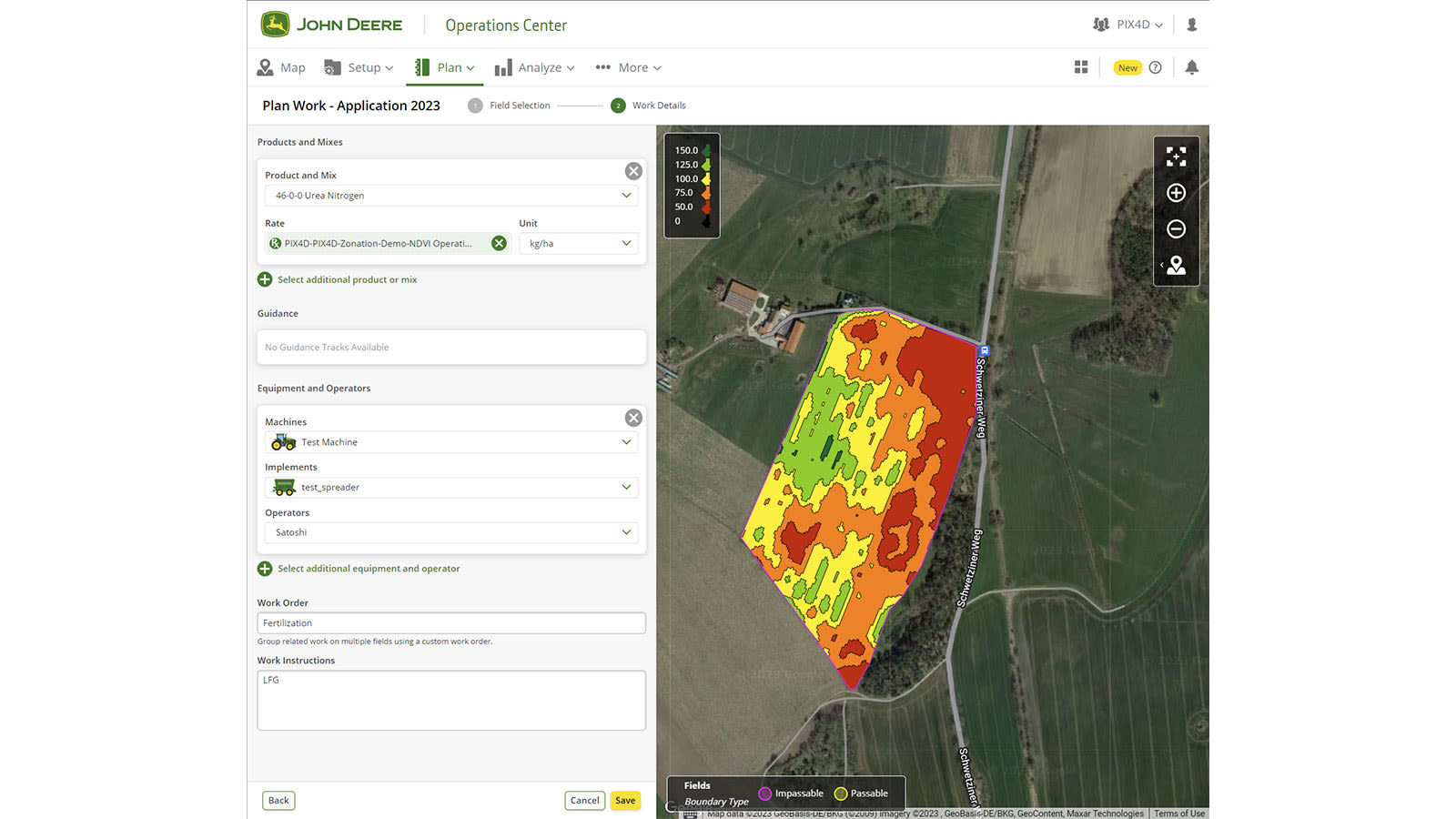The width and height of the screenshot is (1456, 819).
Task: Open the map basemap location control
Action: (x=1176, y=265)
